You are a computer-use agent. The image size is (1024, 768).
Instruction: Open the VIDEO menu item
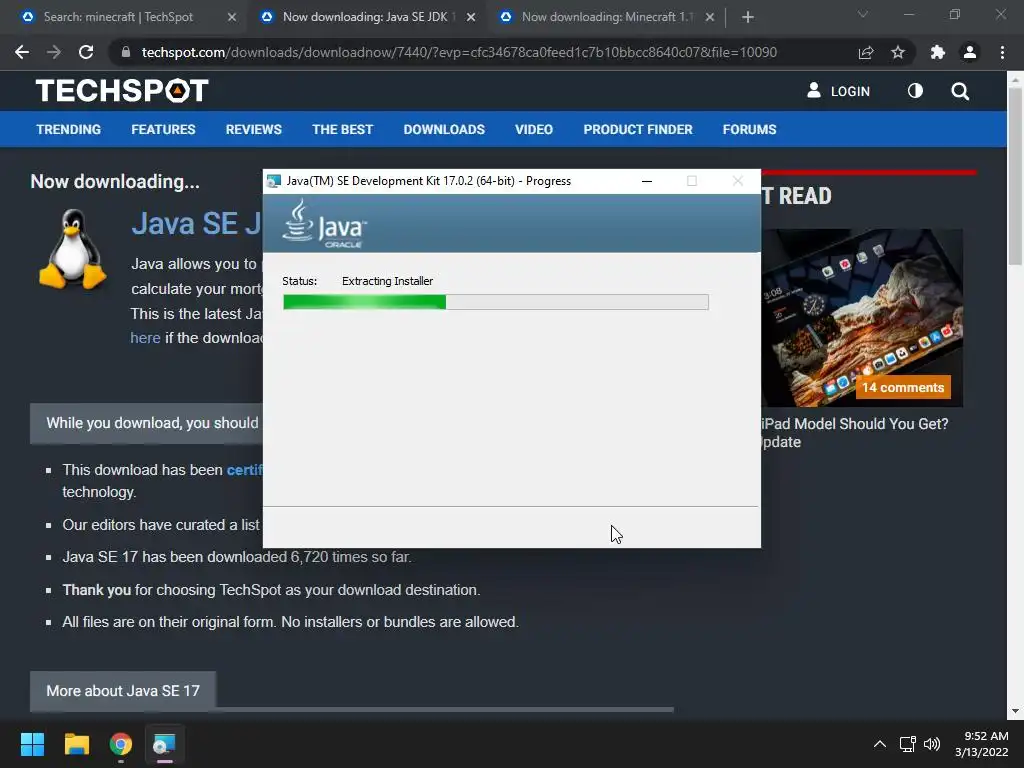coord(534,129)
